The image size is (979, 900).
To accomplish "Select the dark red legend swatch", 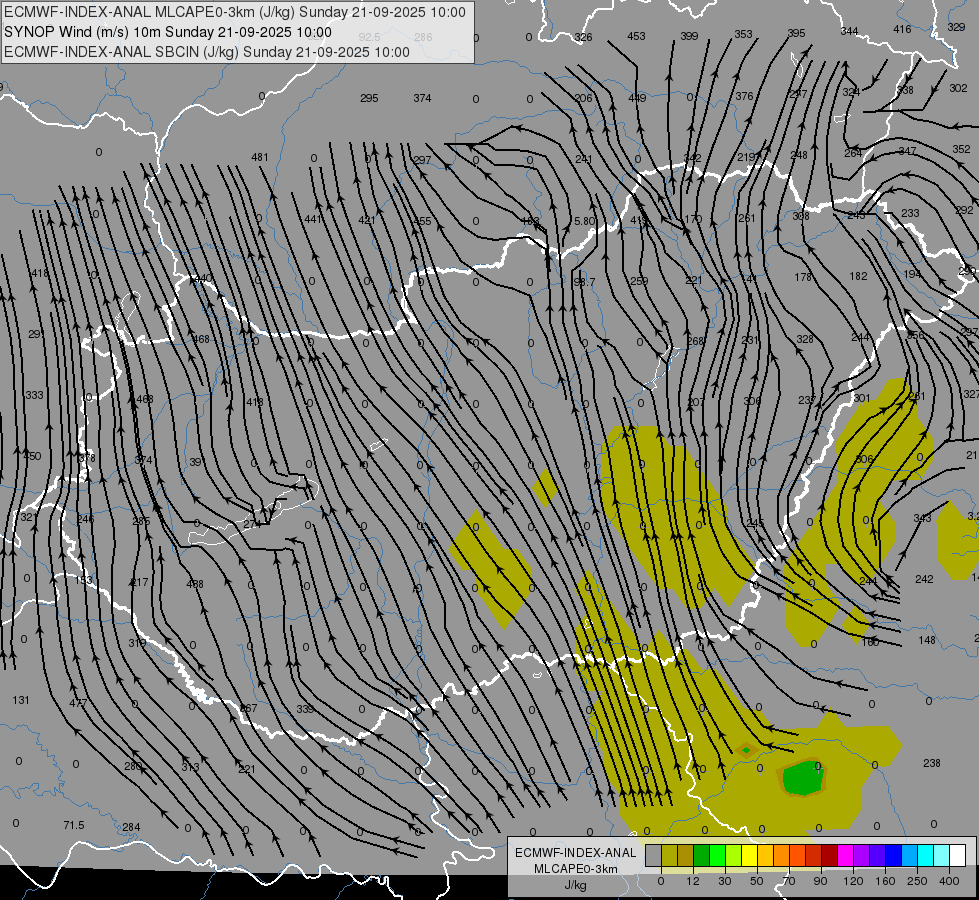I will tap(829, 855).
